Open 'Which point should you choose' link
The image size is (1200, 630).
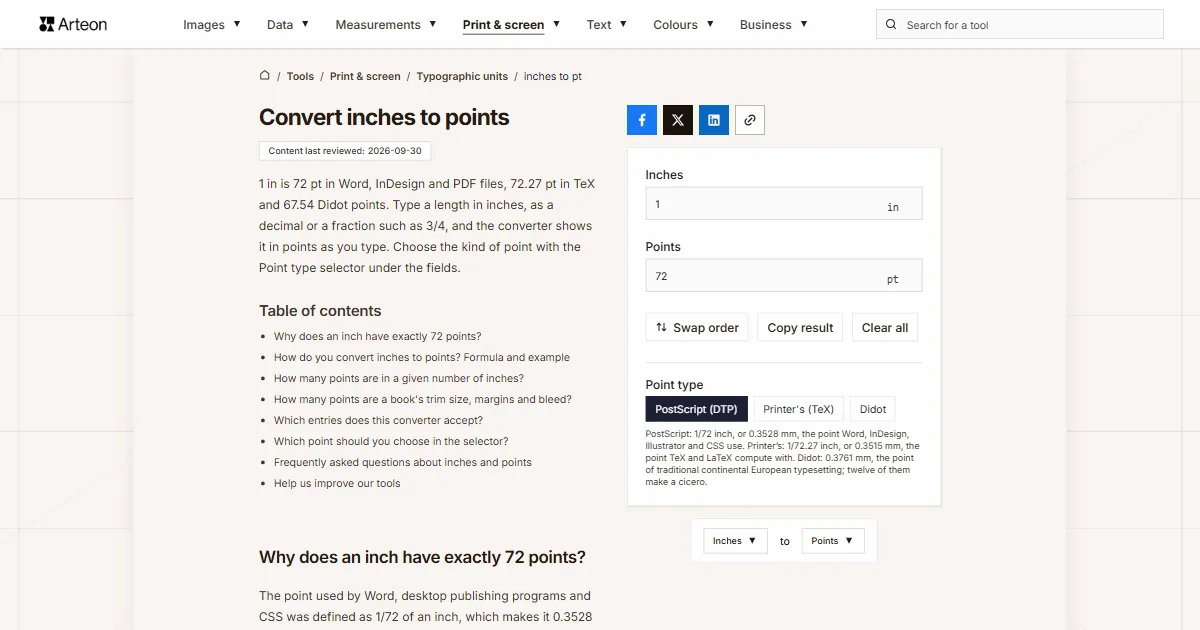(x=391, y=441)
